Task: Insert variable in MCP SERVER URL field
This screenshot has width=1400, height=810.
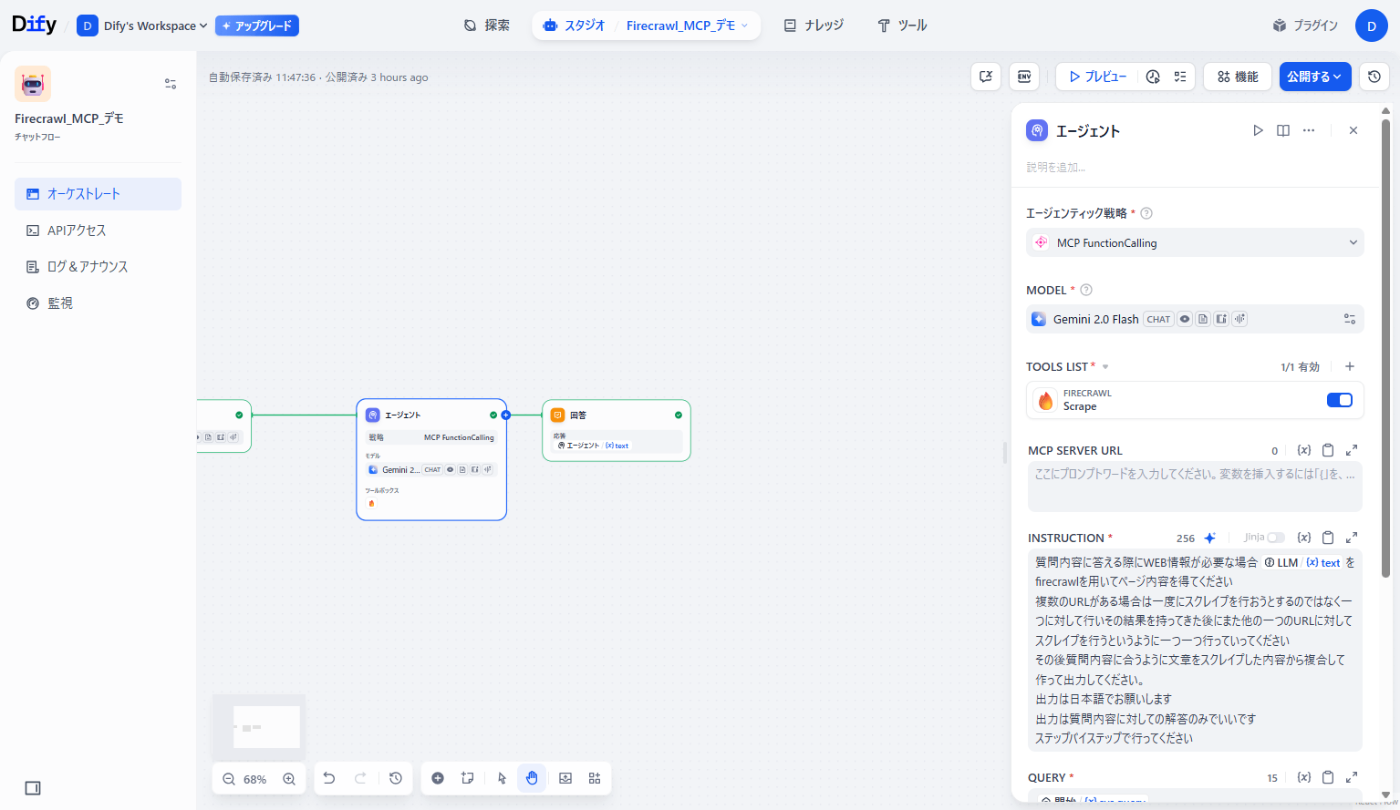Action: pos(1304,451)
